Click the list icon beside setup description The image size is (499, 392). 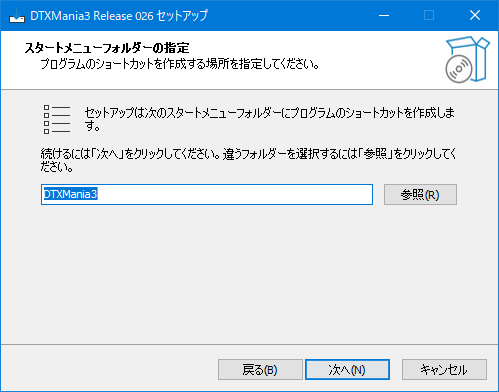click(x=57, y=119)
